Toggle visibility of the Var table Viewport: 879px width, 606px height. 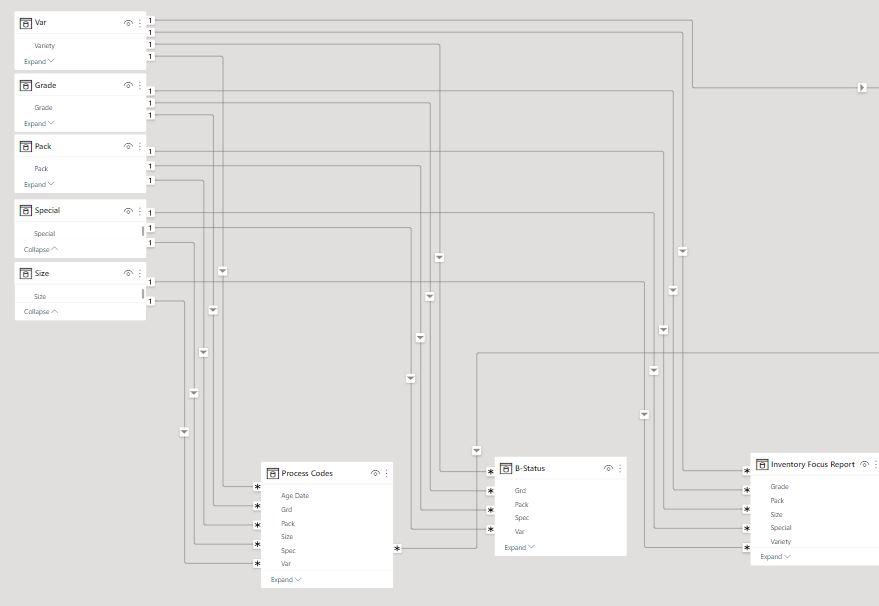click(128, 23)
